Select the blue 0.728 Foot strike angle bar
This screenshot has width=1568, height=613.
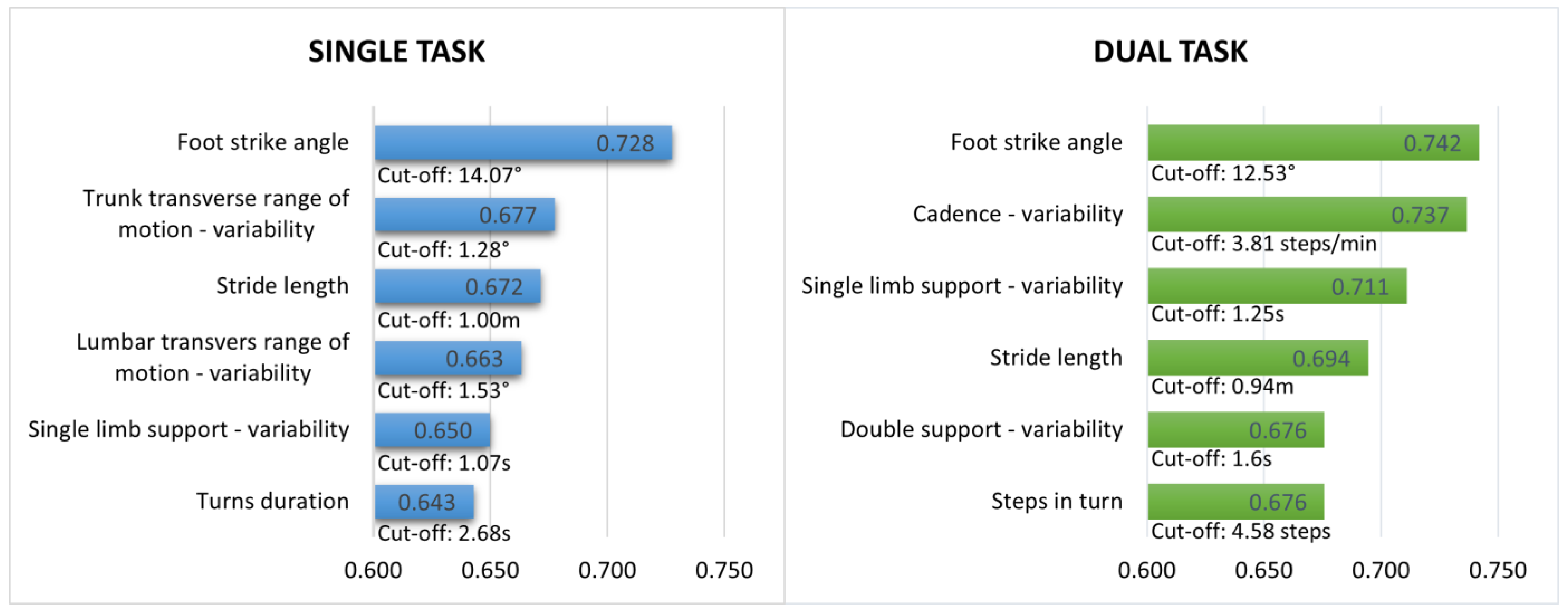point(523,143)
